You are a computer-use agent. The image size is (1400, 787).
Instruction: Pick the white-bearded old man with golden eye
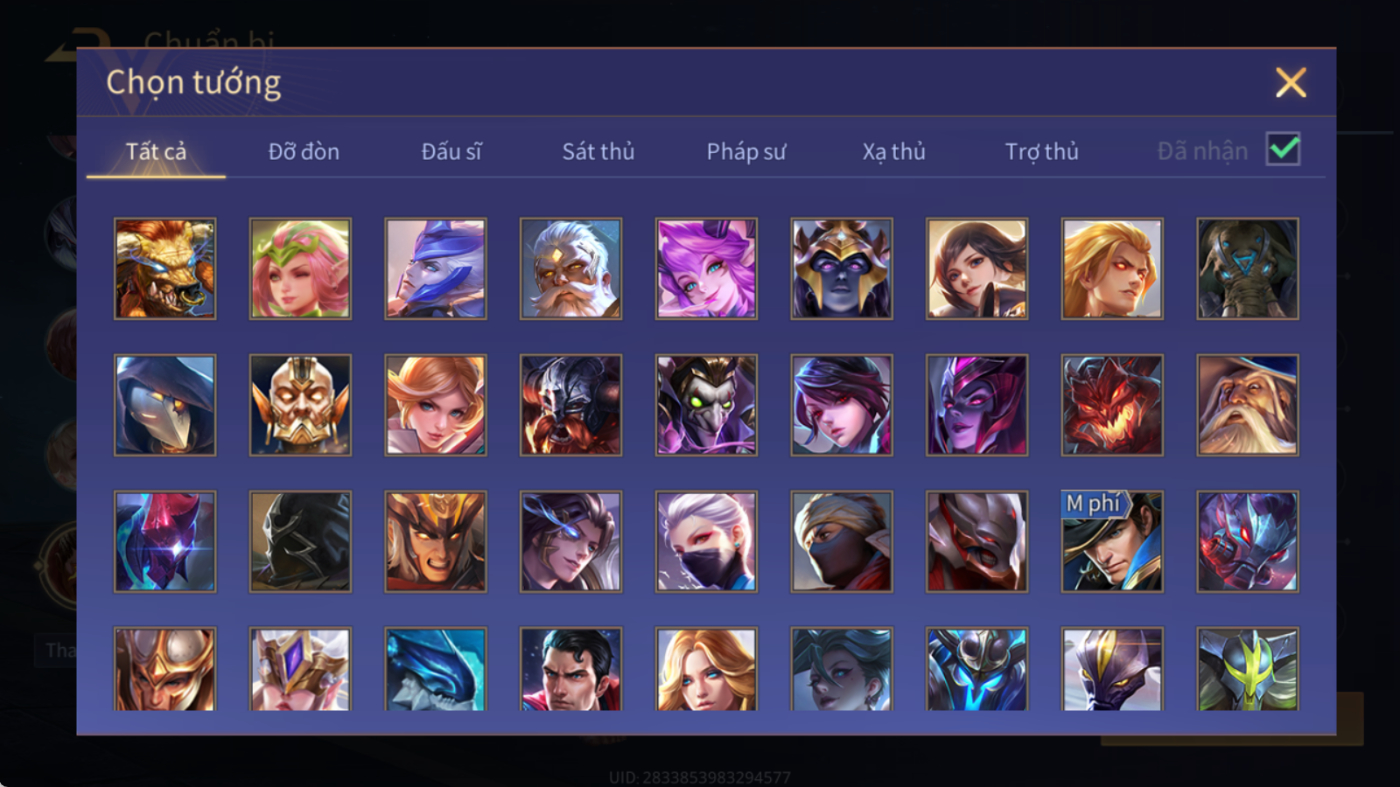click(x=571, y=269)
